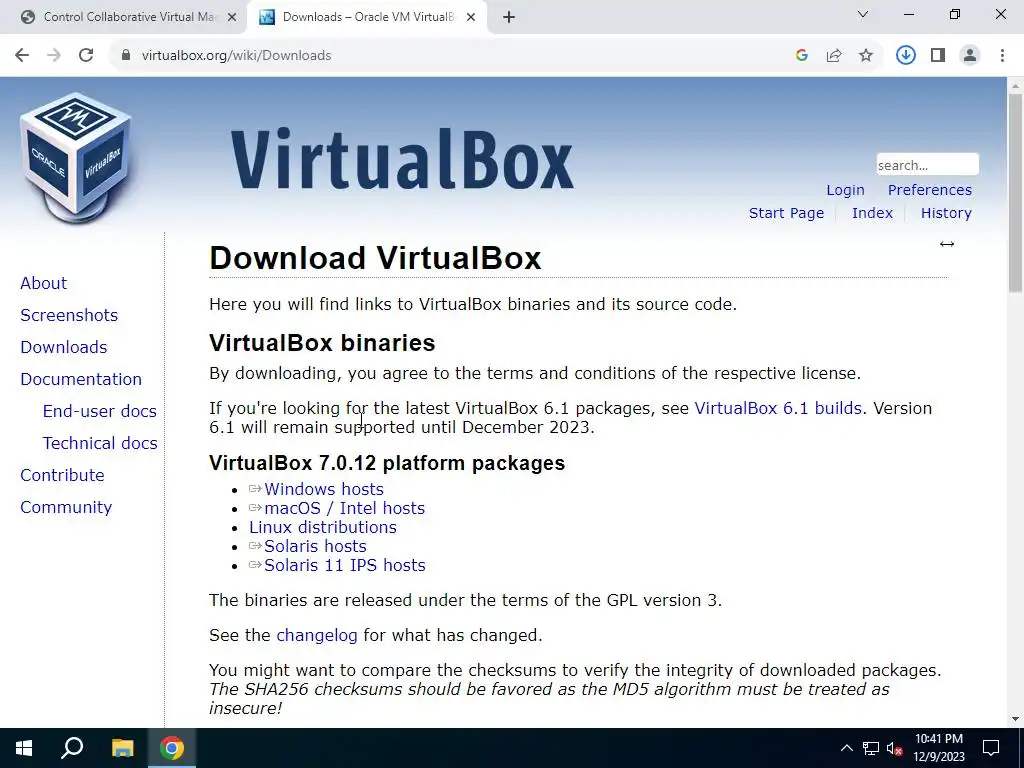The width and height of the screenshot is (1024, 768).
Task: Open Windows taskbar search
Action: tap(72, 748)
